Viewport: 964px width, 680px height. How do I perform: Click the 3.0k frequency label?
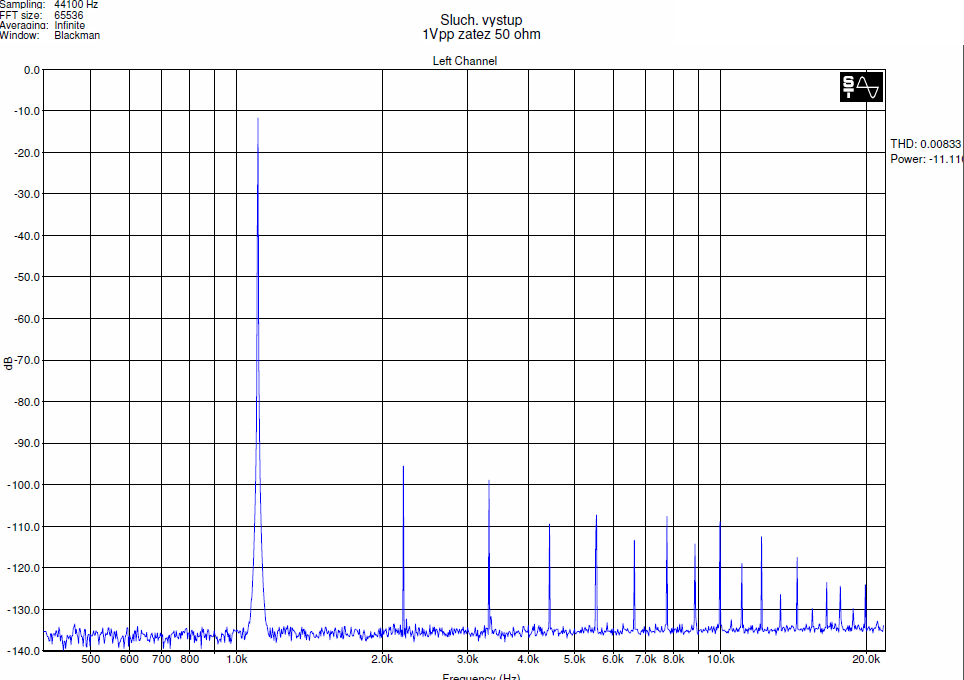click(467, 660)
